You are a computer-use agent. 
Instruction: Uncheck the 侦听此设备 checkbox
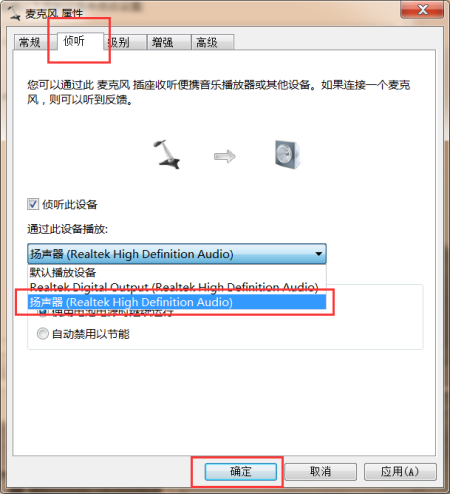click(33, 204)
